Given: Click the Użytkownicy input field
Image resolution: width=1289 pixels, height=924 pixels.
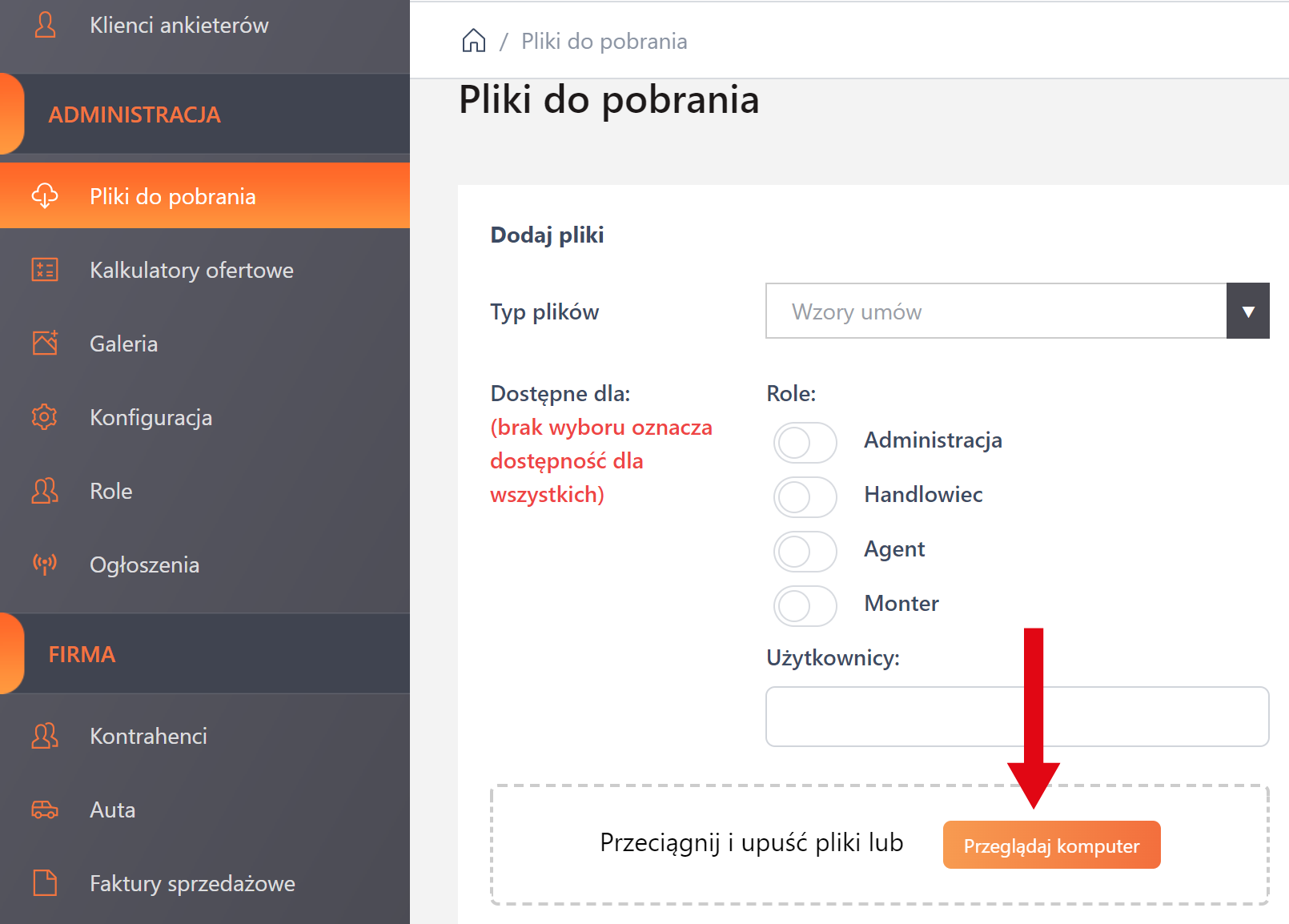Looking at the screenshot, I should pyautogui.click(x=1017, y=717).
